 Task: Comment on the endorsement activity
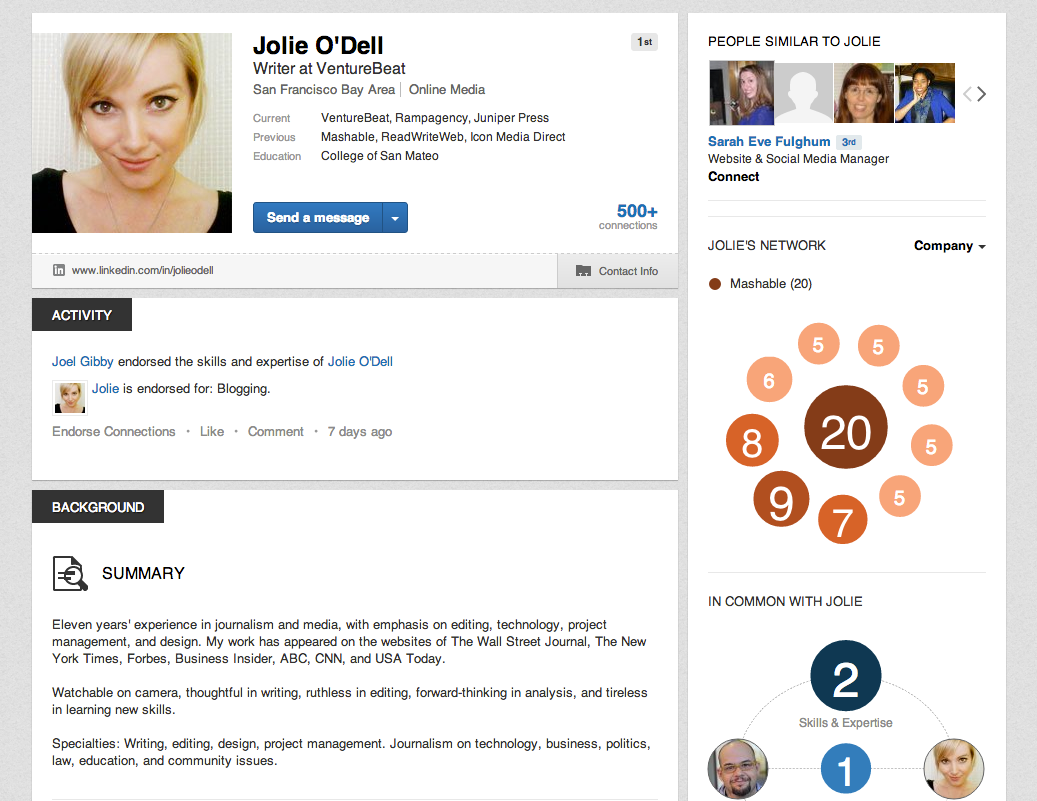(276, 431)
